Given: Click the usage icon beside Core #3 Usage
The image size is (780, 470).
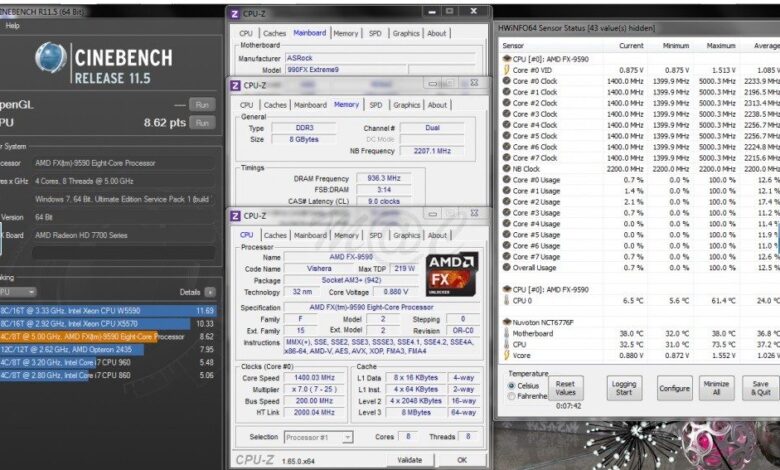Looking at the screenshot, I should click(x=507, y=212).
